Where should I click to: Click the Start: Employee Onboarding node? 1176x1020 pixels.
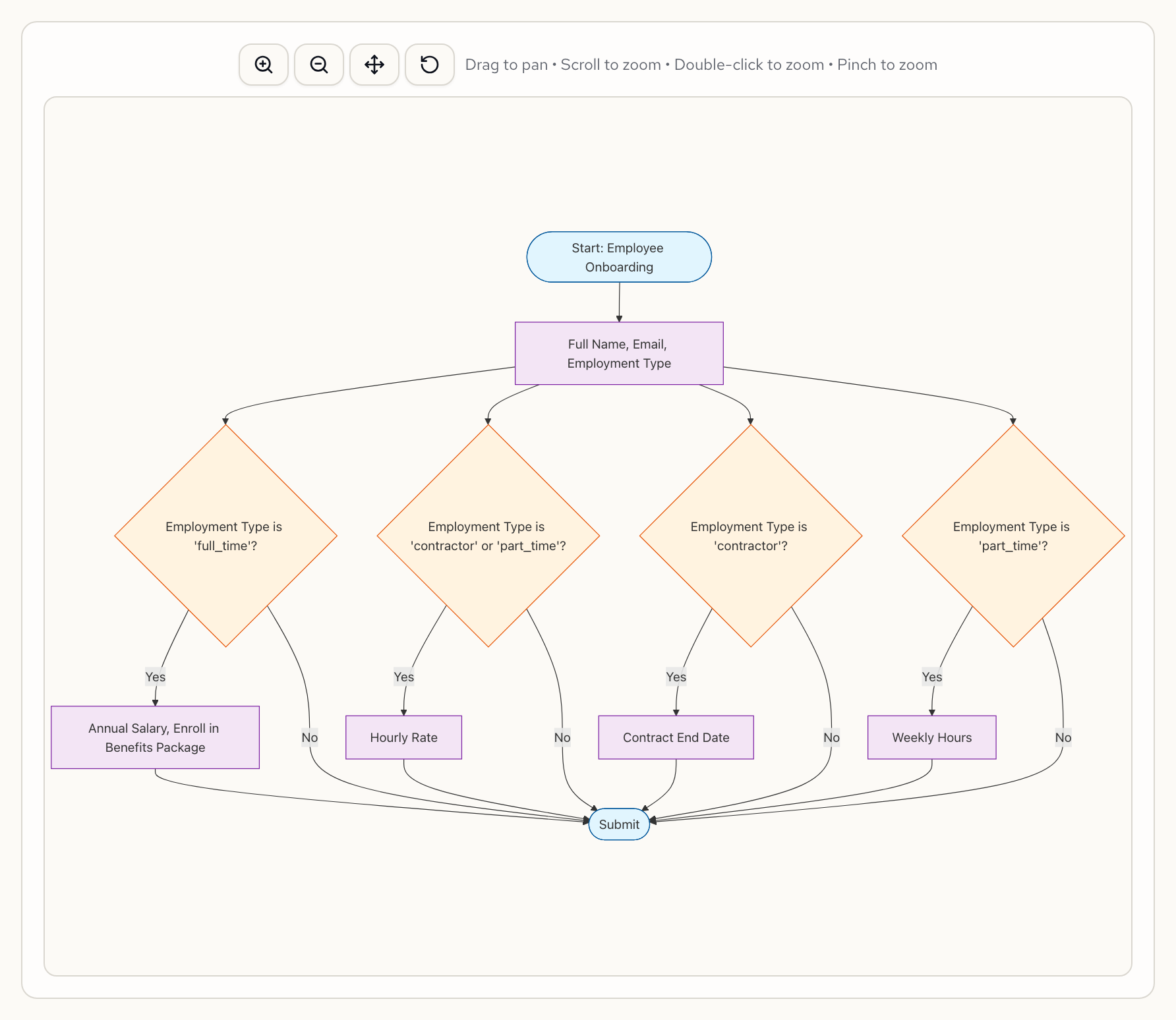click(x=618, y=257)
